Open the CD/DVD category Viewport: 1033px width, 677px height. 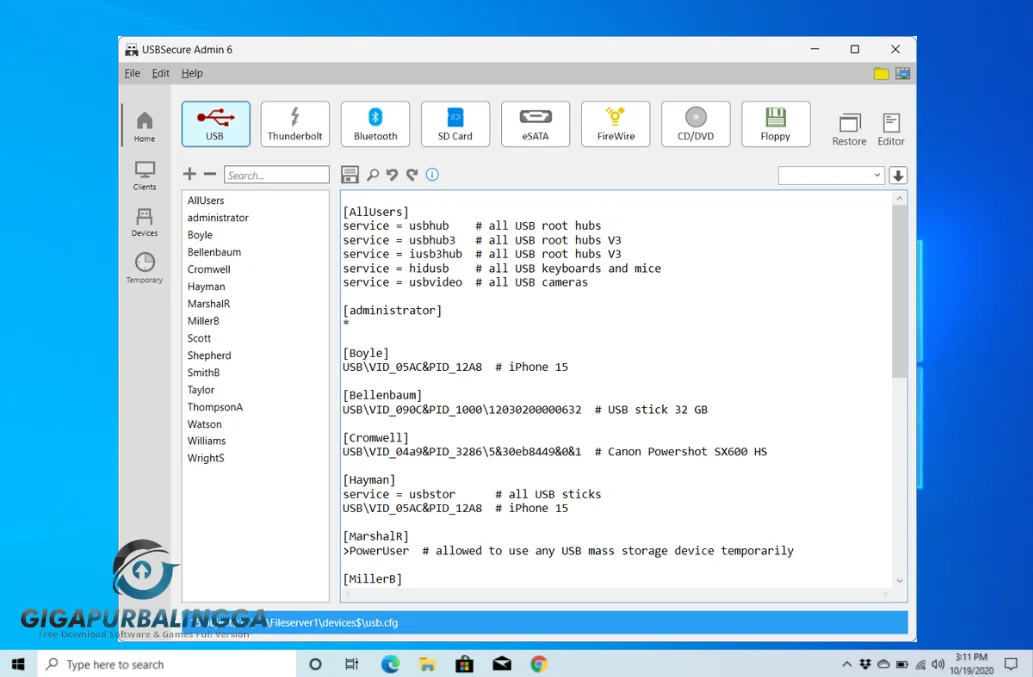695,123
